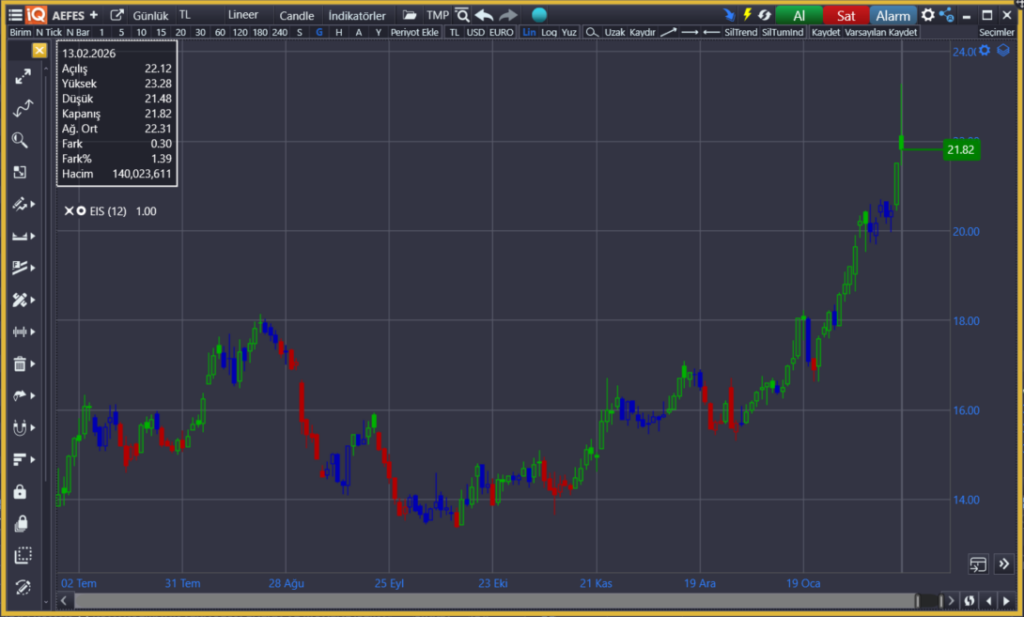Screen dimensions: 1024x617
Task: Open the Candle chart type dropdown
Action: (x=296, y=15)
